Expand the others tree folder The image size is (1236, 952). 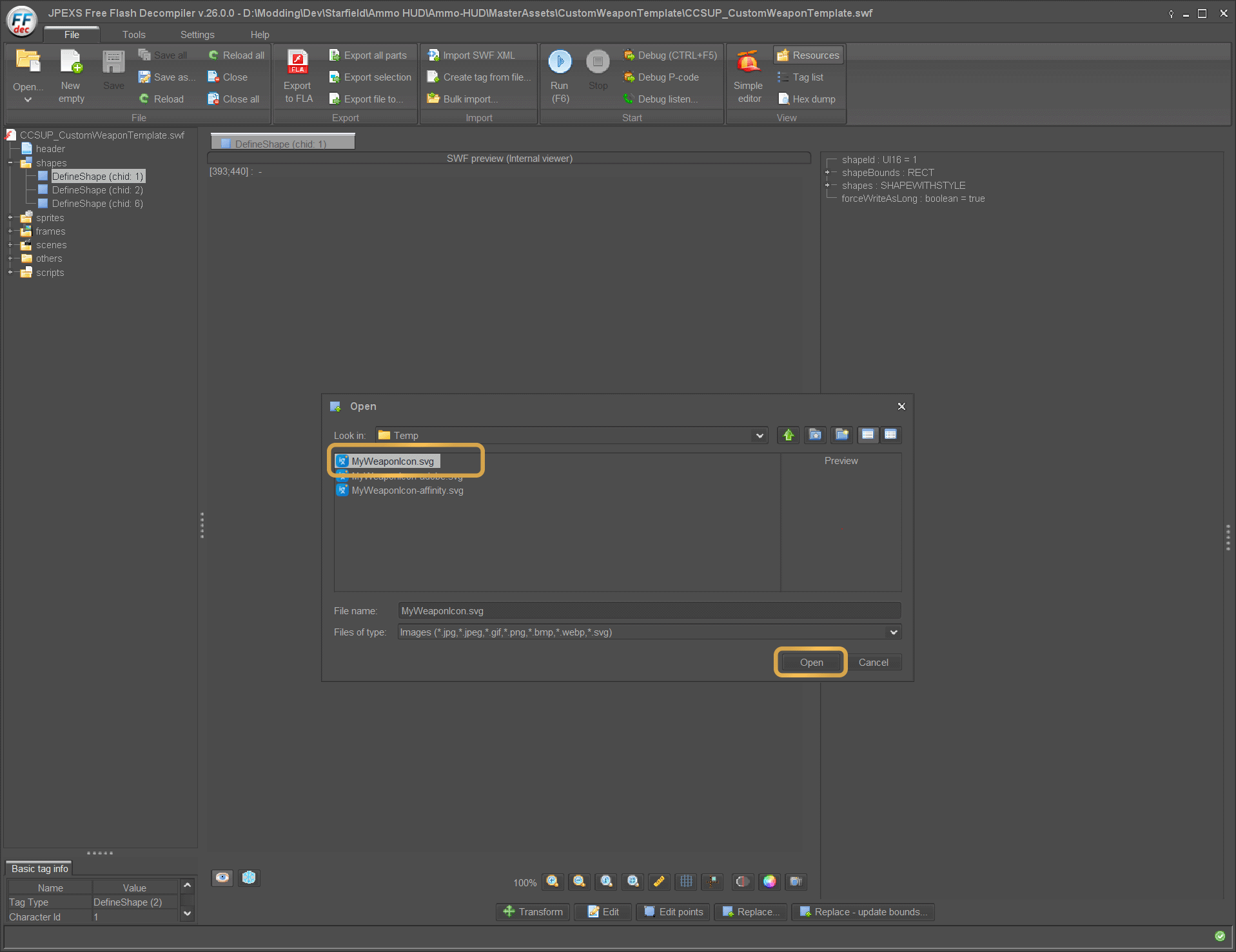coord(11,258)
